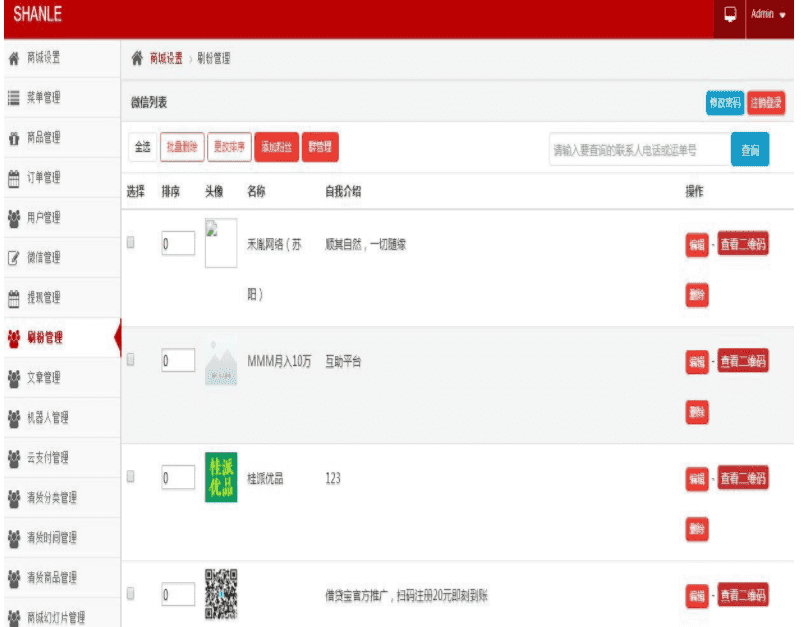The width and height of the screenshot is (801, 627).
Task: Click the users icon for 用户管理
Action: pyautogui.click(x=14, y=218)
